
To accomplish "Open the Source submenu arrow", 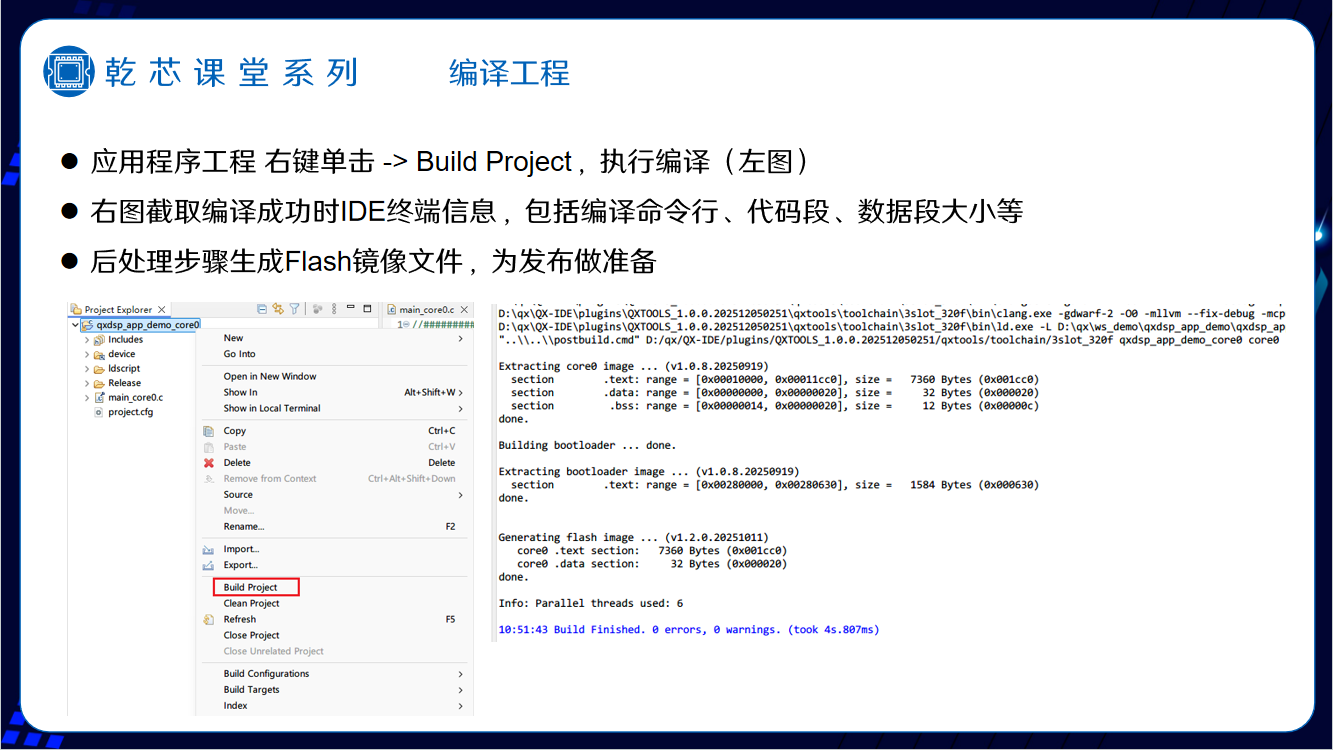I will pyautogui.click(x=460, y=495).
